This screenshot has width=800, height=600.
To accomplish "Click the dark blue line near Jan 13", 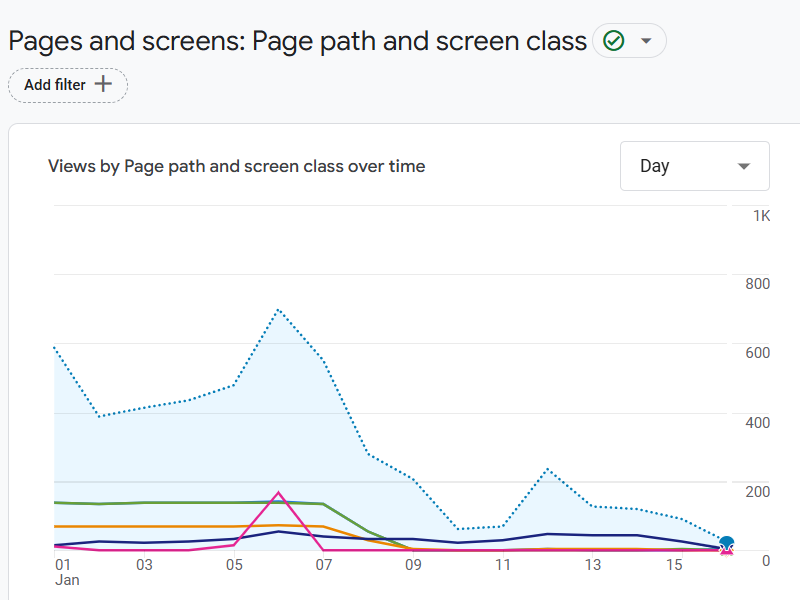I will coord(593,535).
